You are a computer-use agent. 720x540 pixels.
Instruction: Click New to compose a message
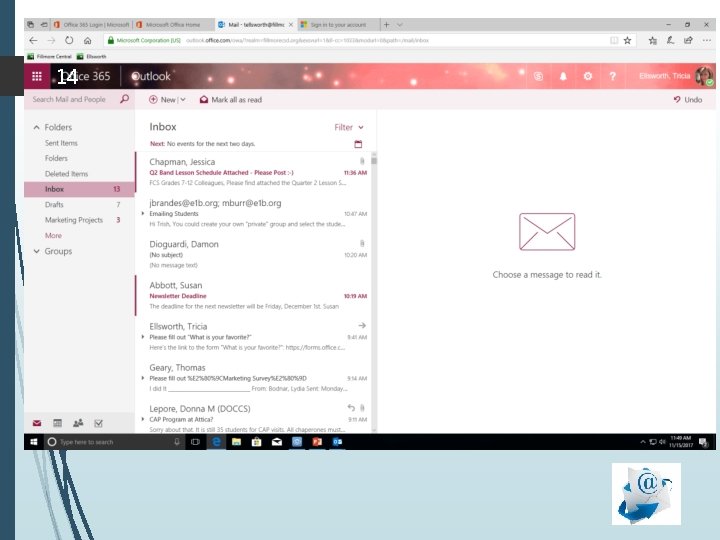[x=163, y=100]
